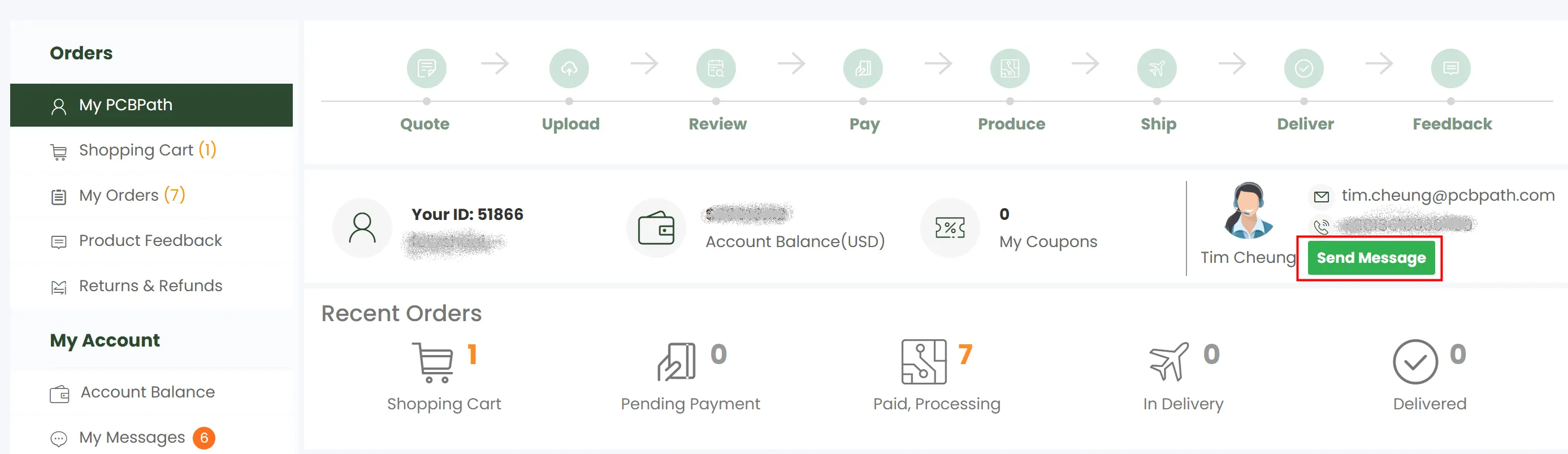The height and width of the screenshot is (454, 1568).
Task: Click the Quote step icon
Action: coord(426,68)
